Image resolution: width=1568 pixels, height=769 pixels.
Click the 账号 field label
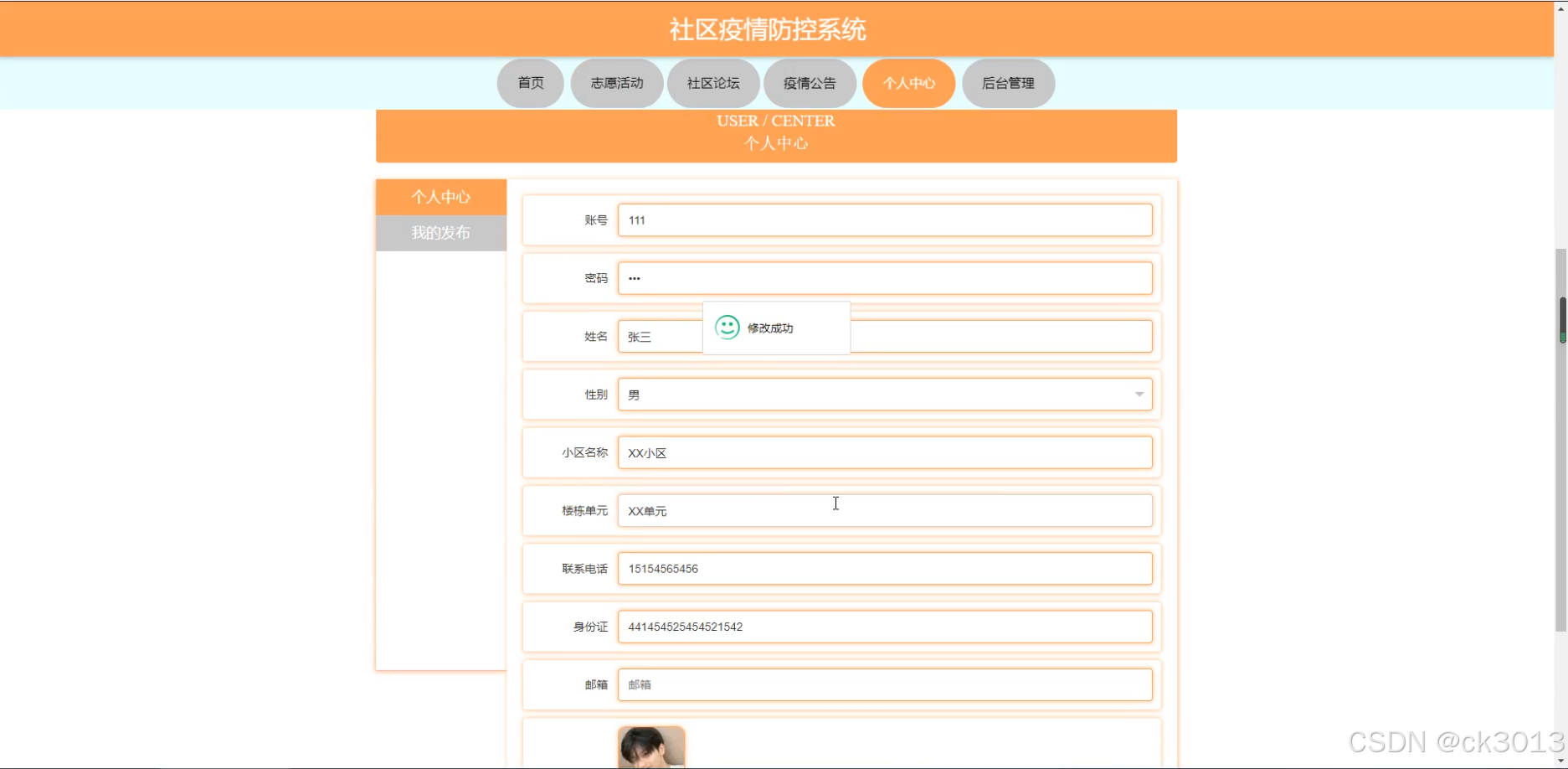tap(596, 220)
